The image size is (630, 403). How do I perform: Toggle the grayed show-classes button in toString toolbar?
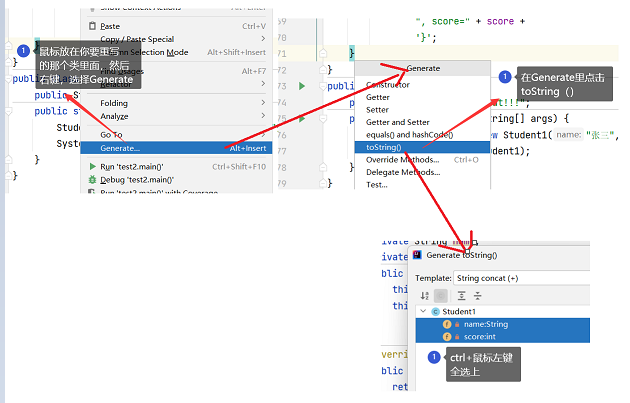[x=441, y=296]
